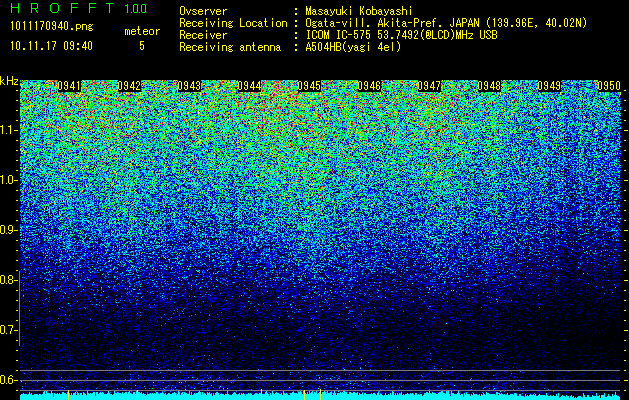Select the version number 1.0.0
The image size is (629, 400).
click(x=136, y=8)
